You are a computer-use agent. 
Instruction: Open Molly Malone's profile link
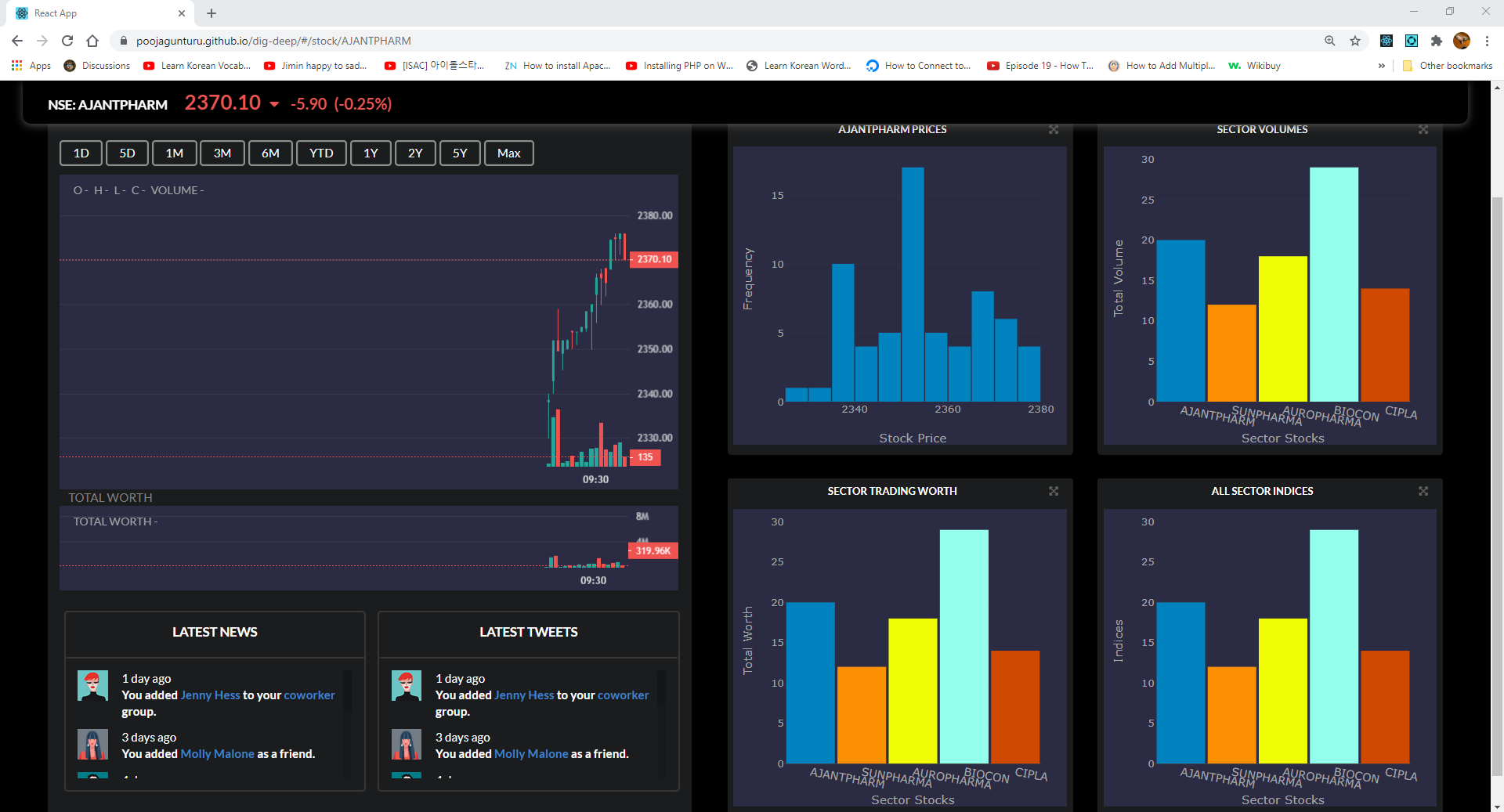[x=216, y=753]
